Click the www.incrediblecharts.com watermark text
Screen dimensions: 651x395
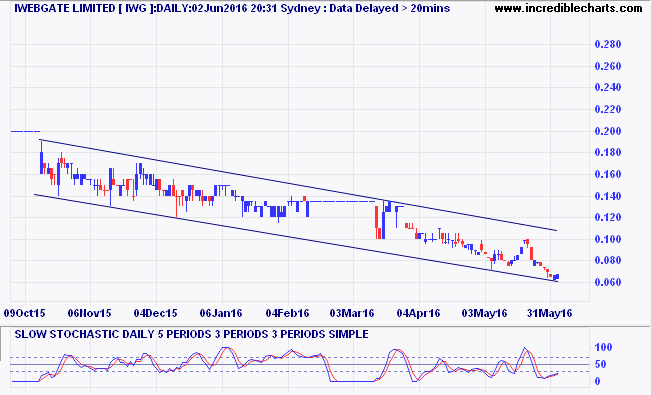(568, 8)
